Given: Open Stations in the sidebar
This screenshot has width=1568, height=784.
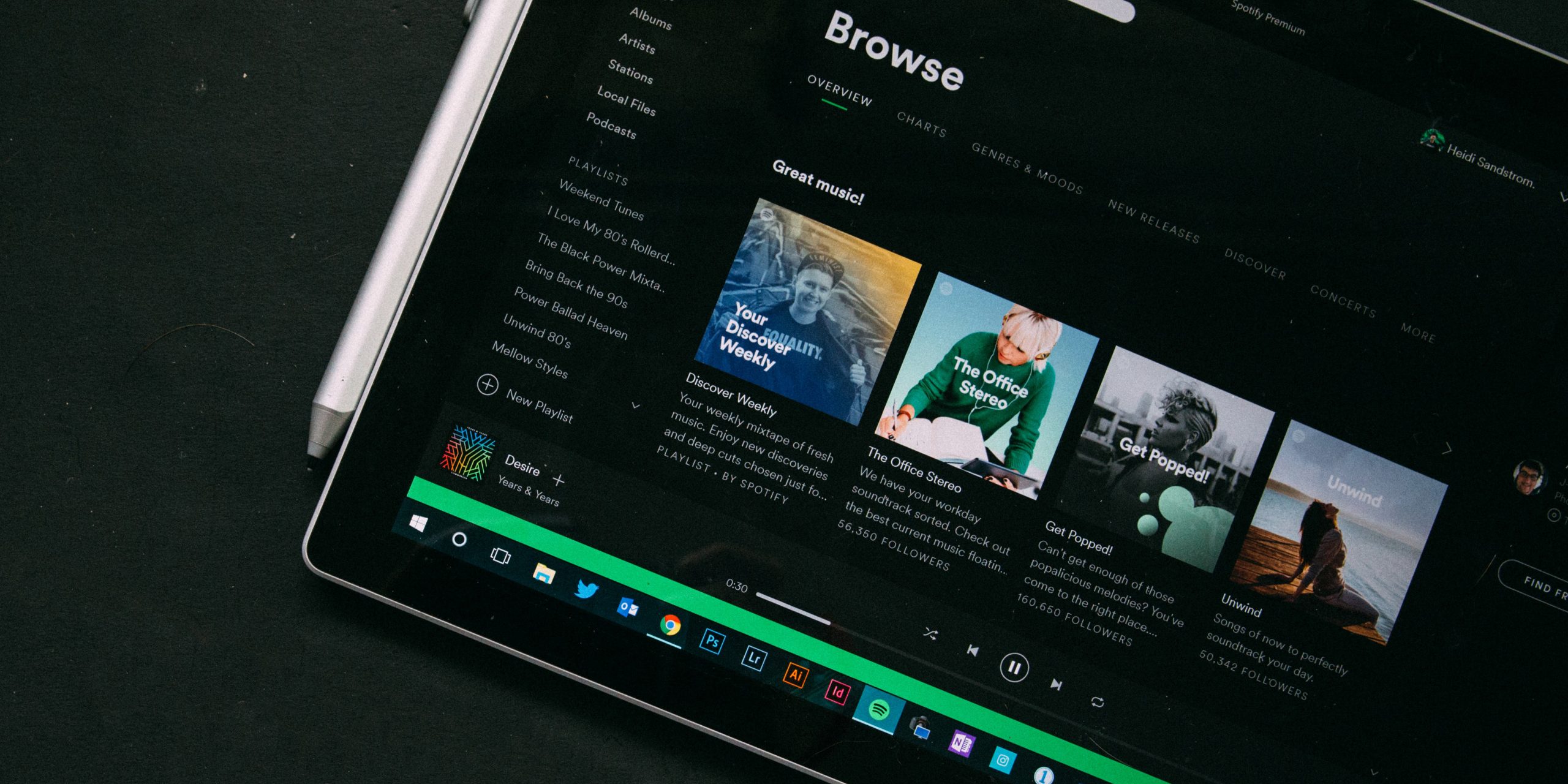Looking at the screenshot, I should click(x=630, y=71).
